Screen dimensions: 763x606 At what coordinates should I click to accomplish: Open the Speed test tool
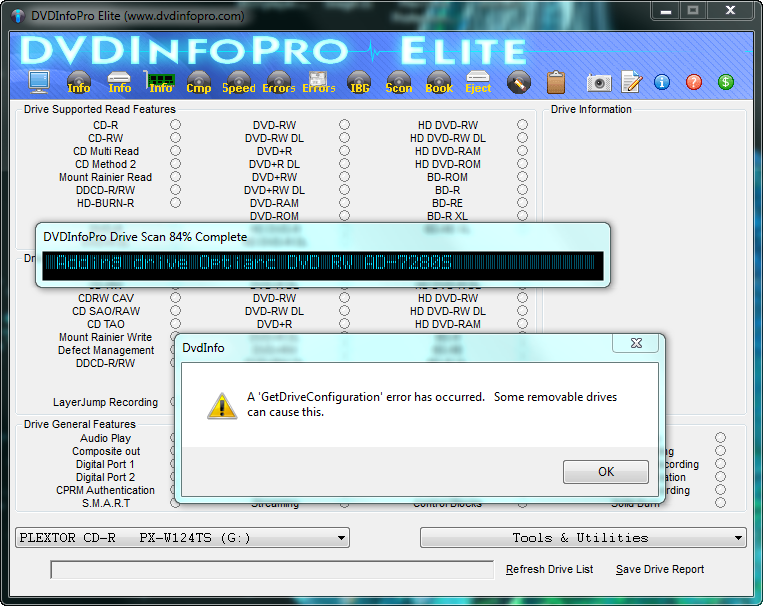(x=238, y=82)
